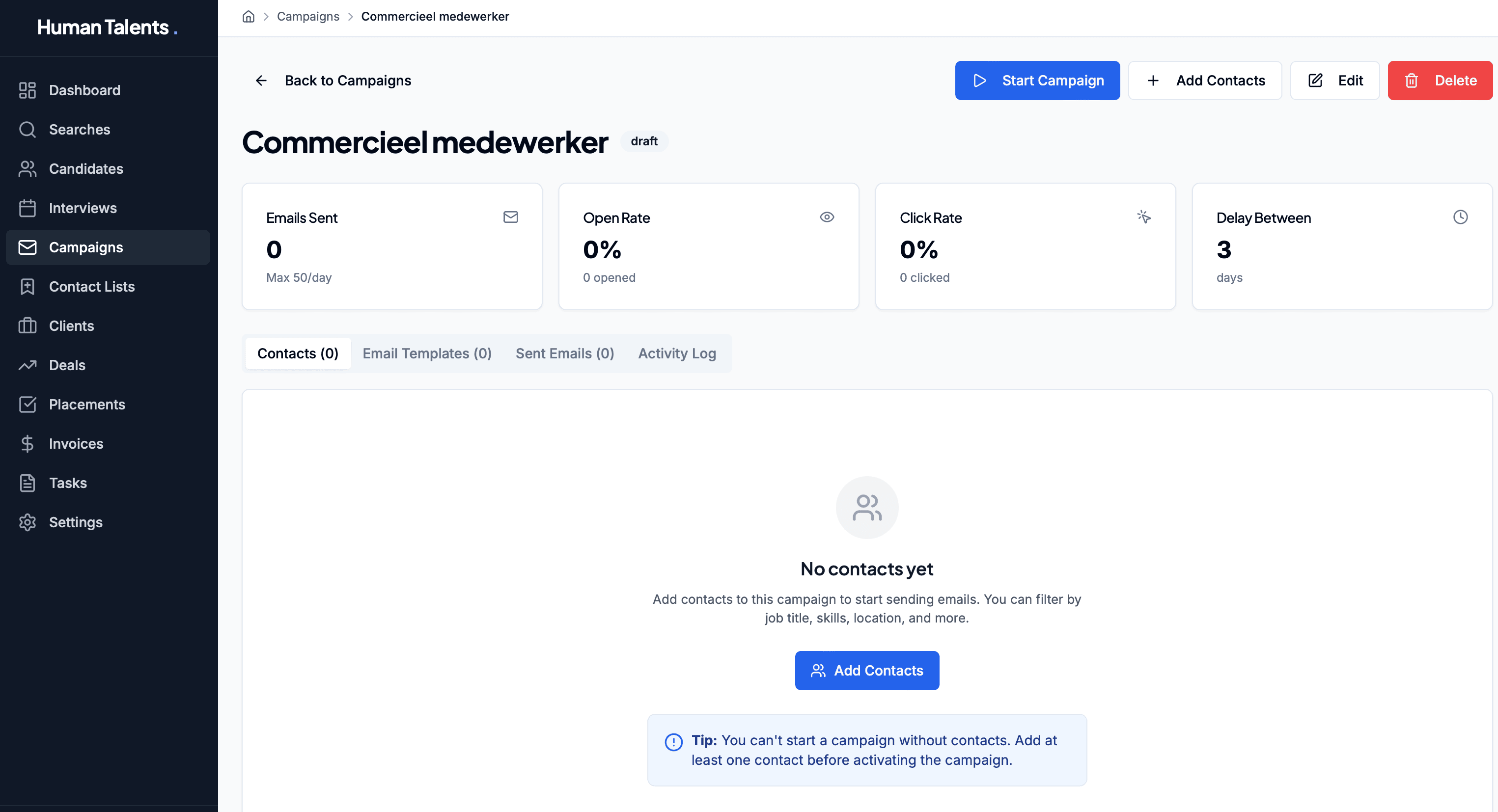Open the Interviews calendar icon
Image resolution: width=1498 pixels, height=812 pixels.
point(28,208)
